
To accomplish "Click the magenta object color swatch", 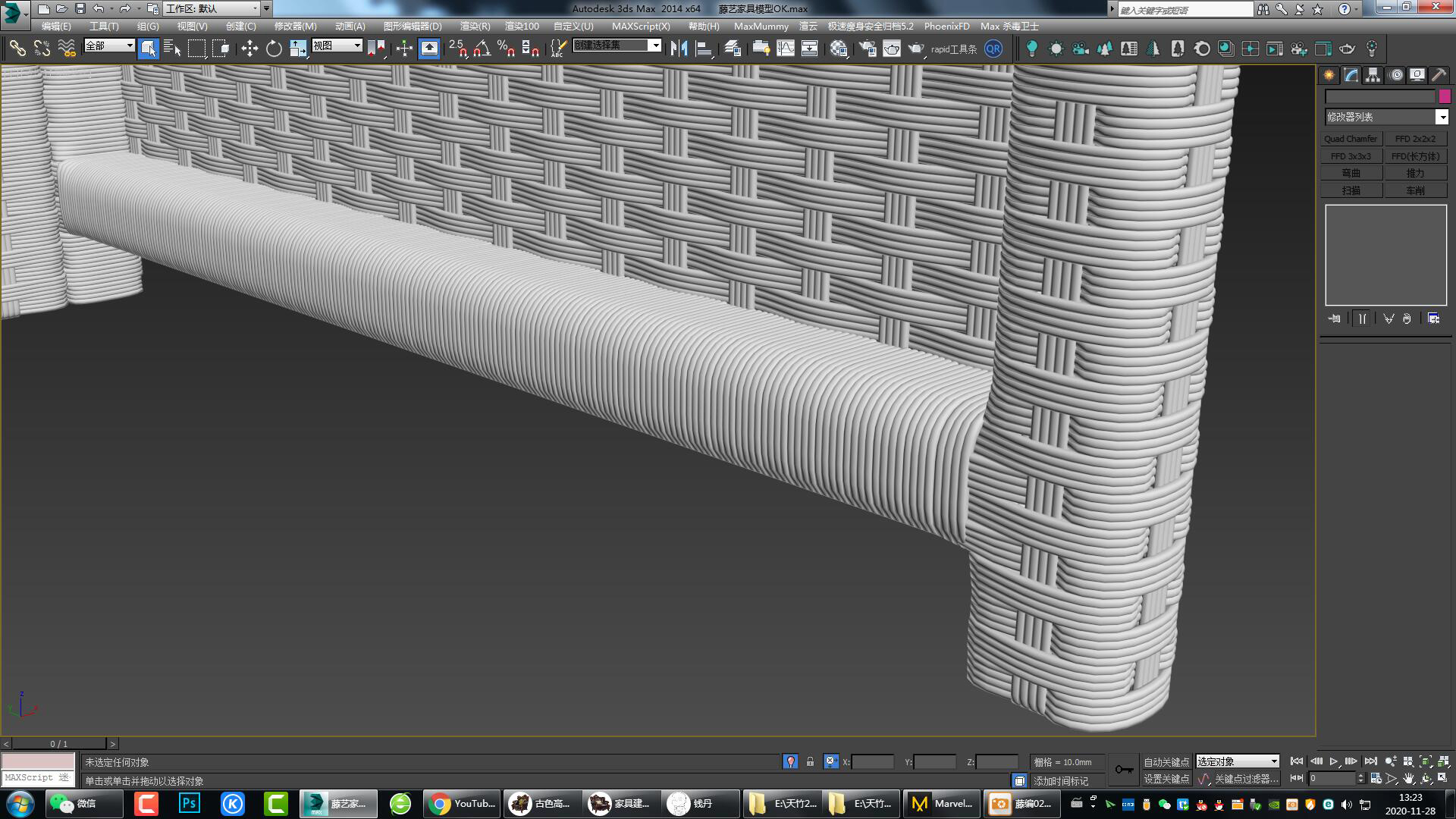I will [1445, 96].
